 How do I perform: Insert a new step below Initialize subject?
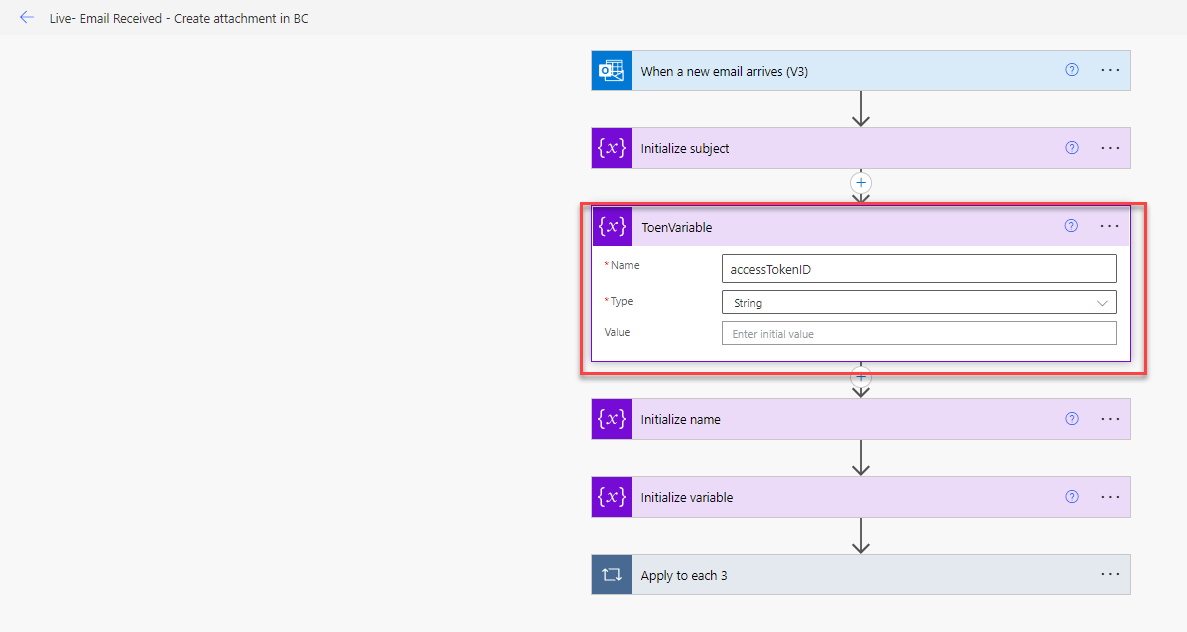[x=861, y=183]
